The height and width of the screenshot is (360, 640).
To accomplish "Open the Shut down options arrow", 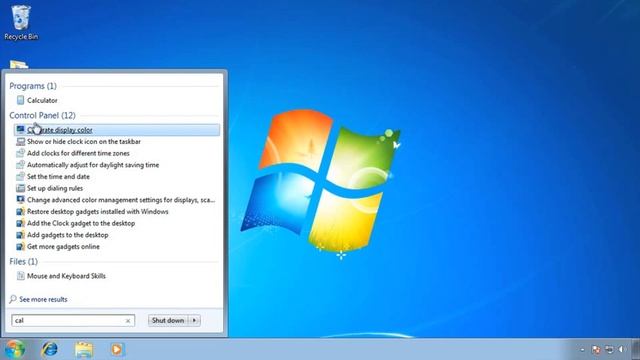I will 195,320.
